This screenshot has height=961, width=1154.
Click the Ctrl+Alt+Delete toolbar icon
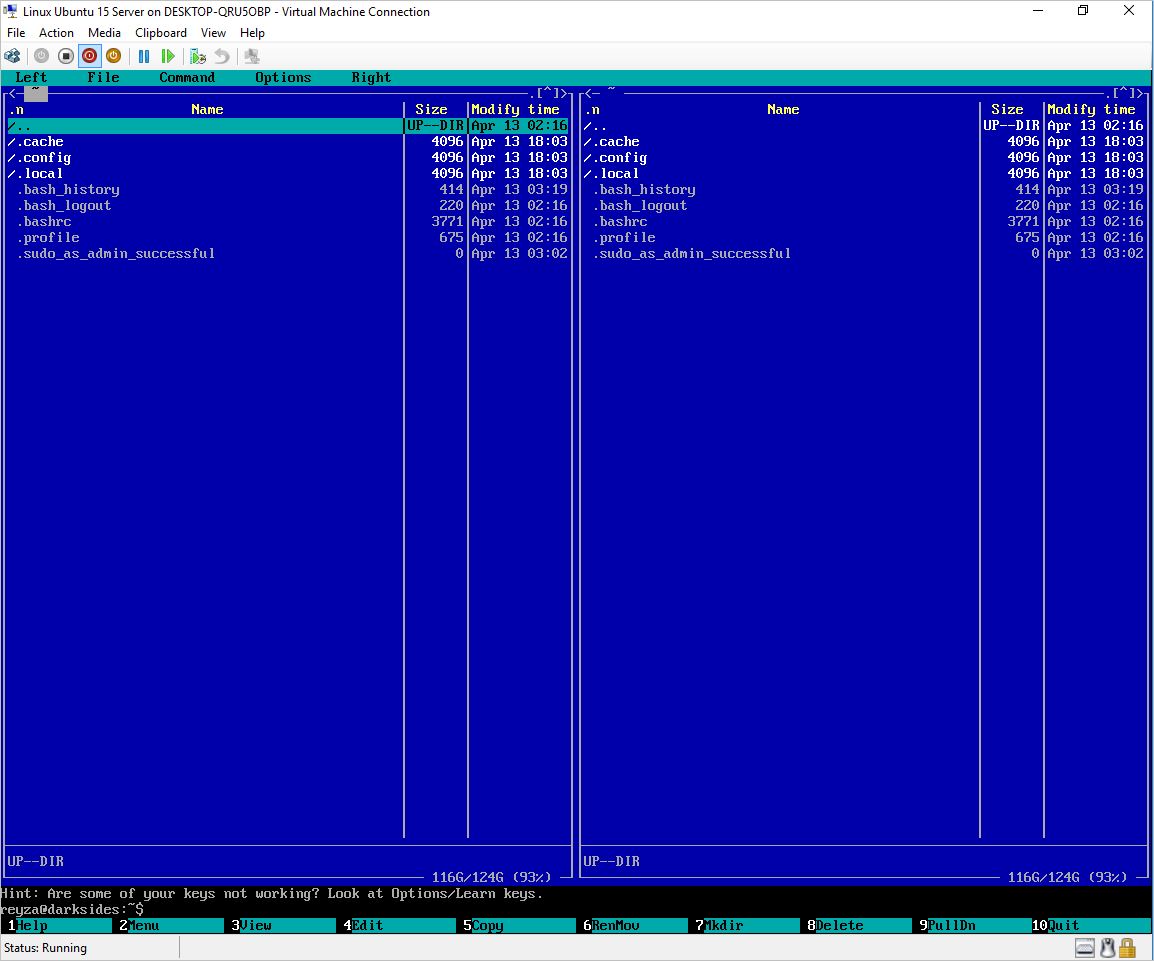tap(13, 57)
